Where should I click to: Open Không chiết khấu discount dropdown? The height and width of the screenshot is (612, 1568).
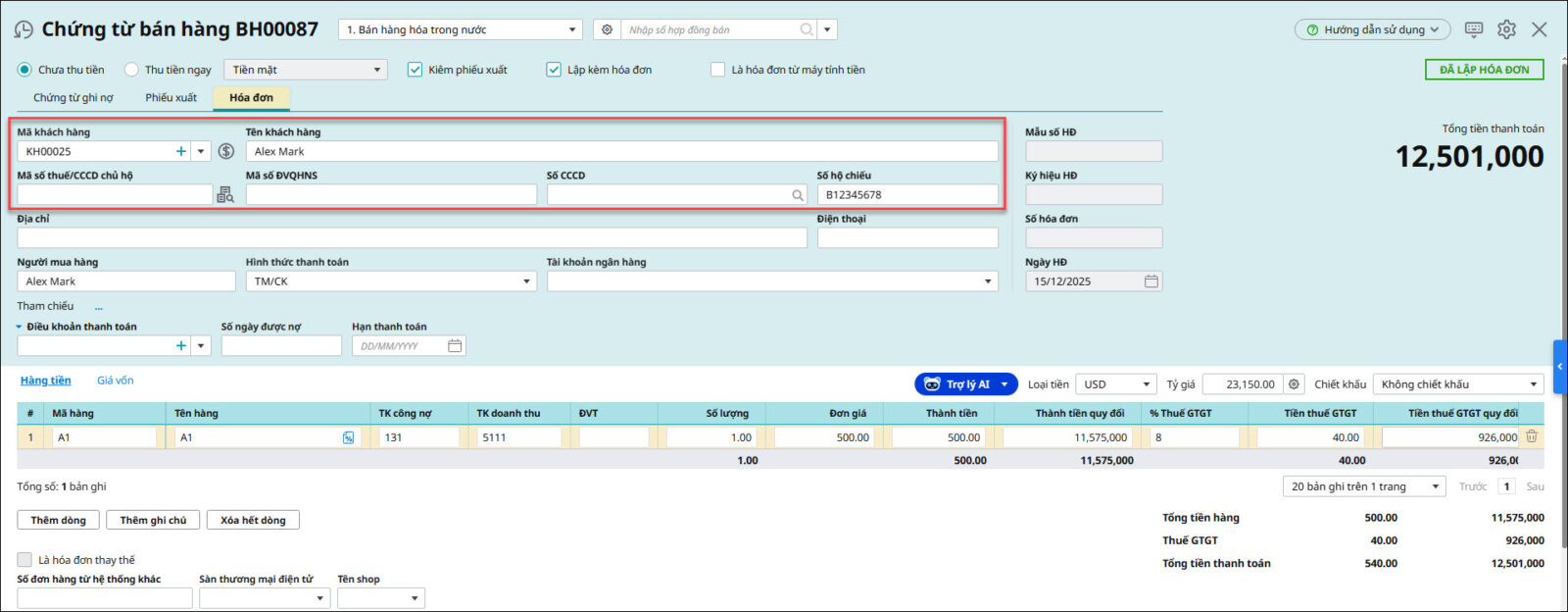click(1533, 384)
